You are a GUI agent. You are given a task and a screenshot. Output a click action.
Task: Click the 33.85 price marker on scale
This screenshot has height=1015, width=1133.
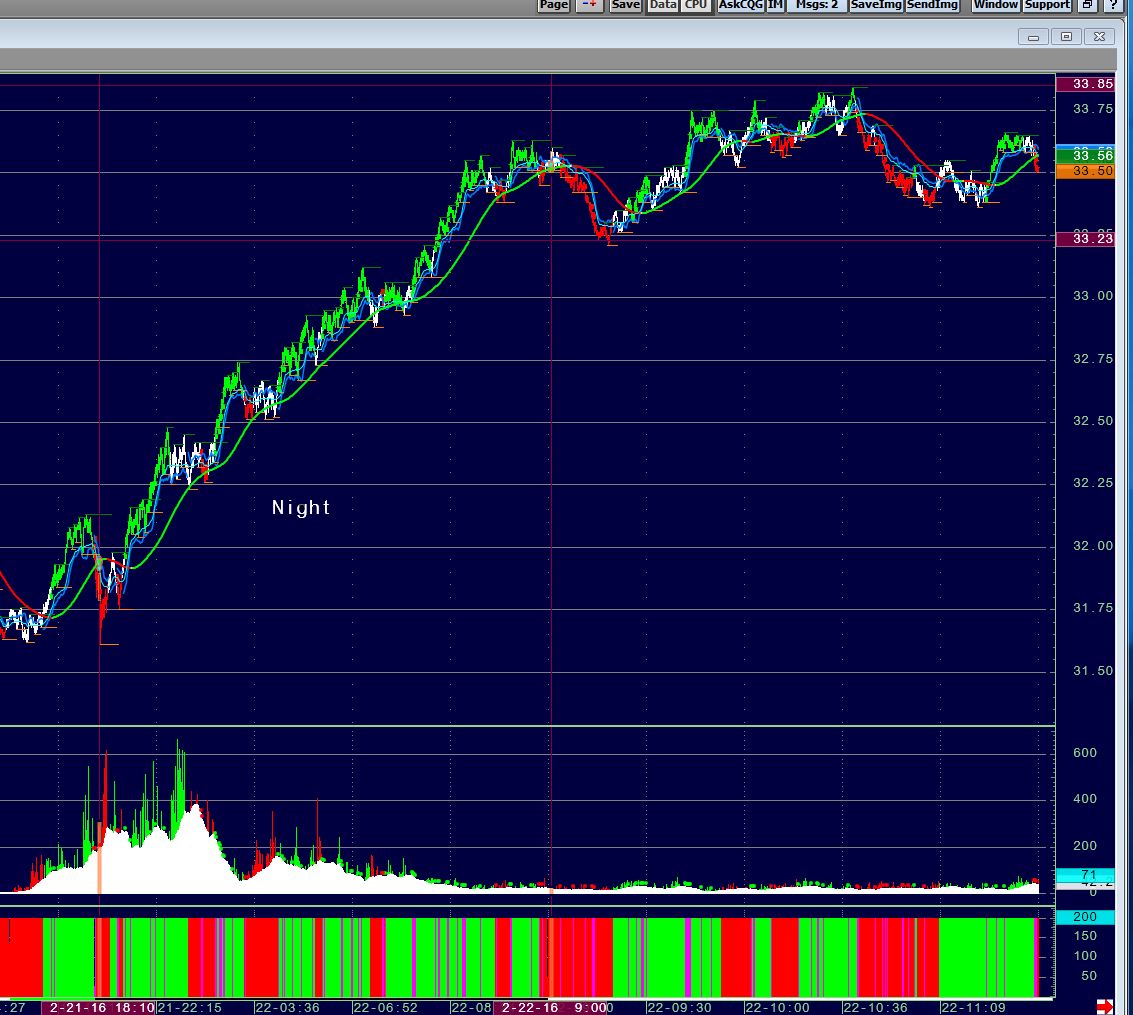1085,84
